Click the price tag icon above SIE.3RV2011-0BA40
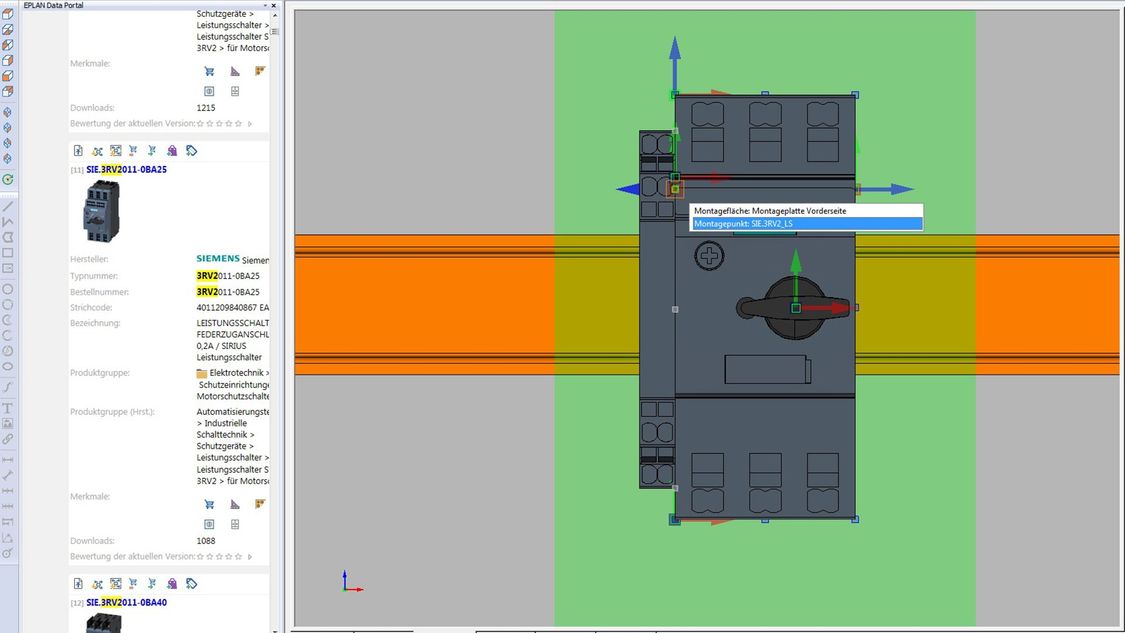Screen dimensions: 1125x633 coord(192,583)
